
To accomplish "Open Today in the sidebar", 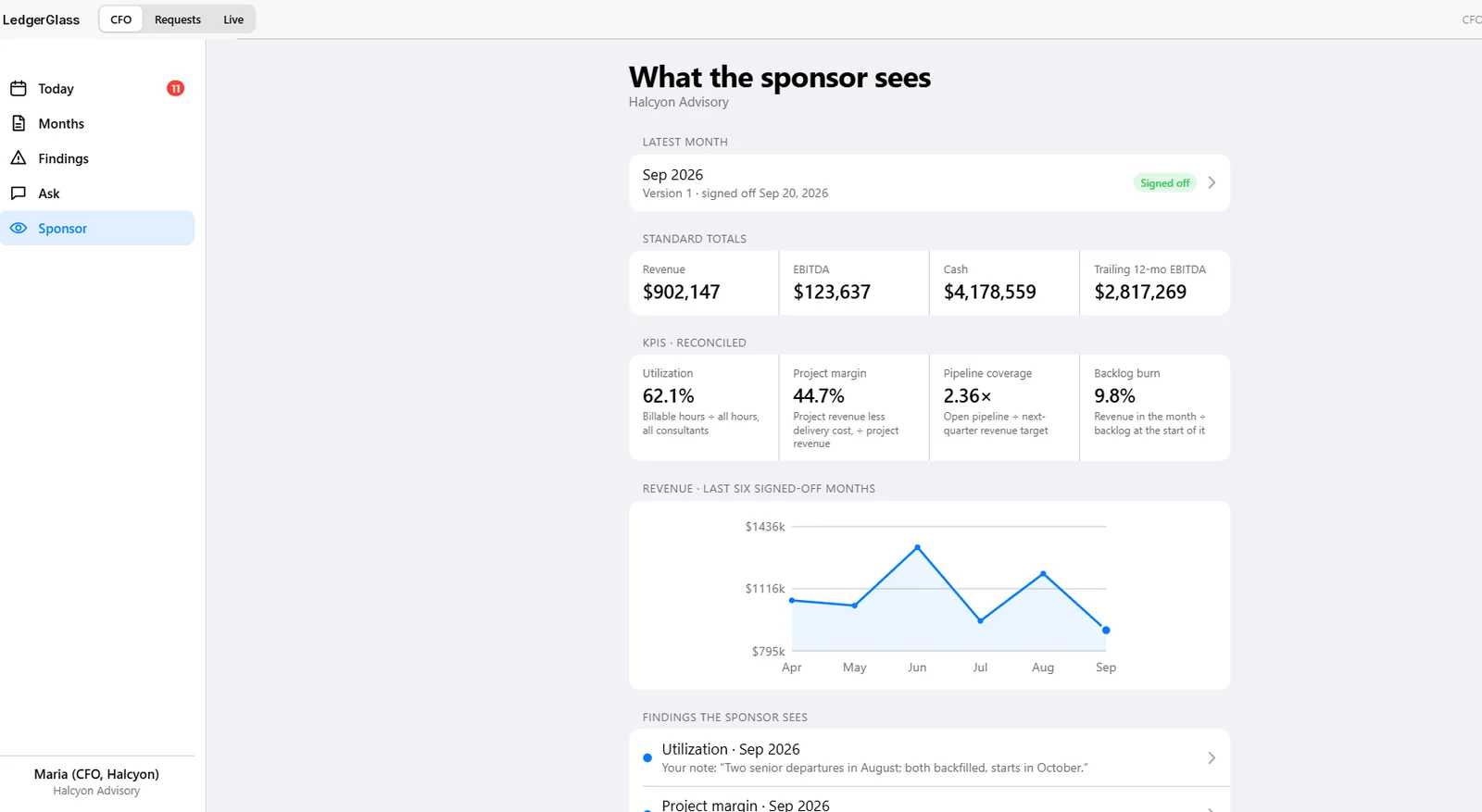I will (x=97, y=89).
